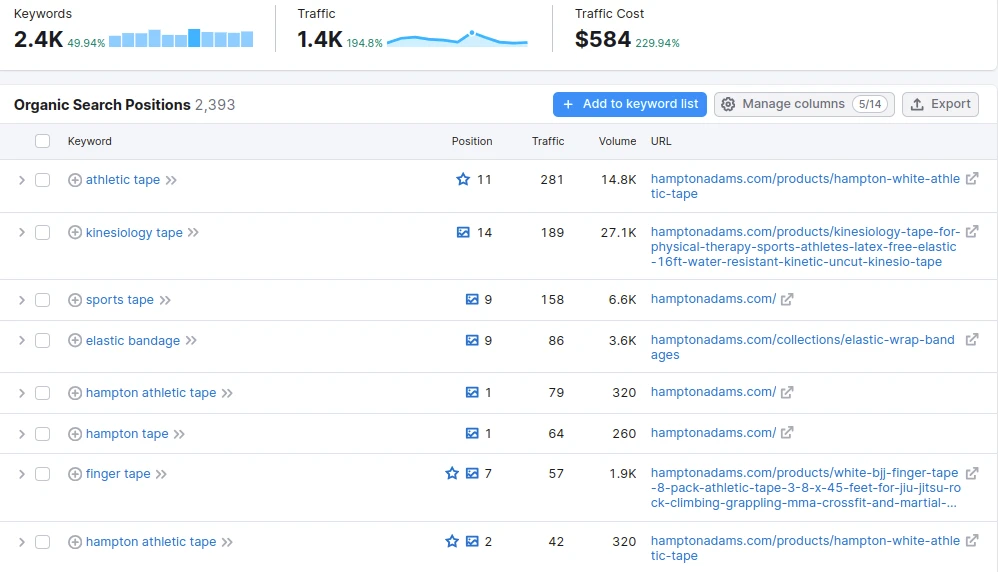Click image SERP icon in hampton tape row
The height and width of the screenshot is (572, 998).
(x=472, y=434)
